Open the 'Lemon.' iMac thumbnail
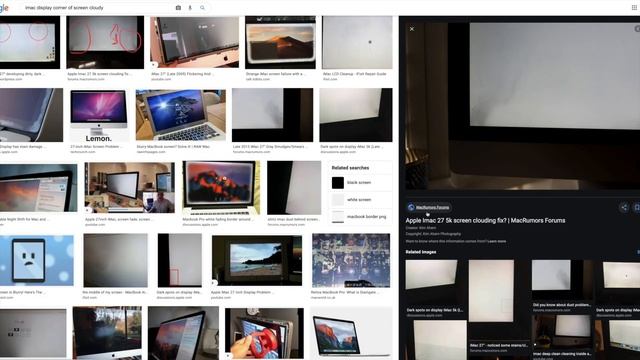640x360 pixels. pos(98,116)
